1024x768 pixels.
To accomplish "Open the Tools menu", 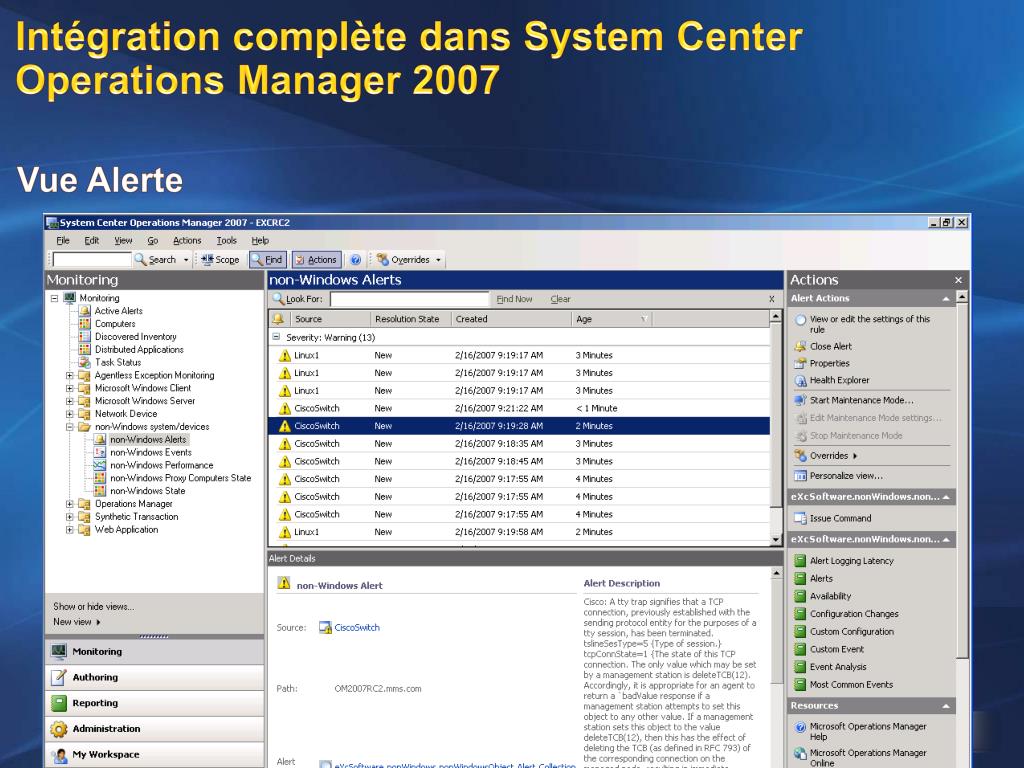I will 227,240.
